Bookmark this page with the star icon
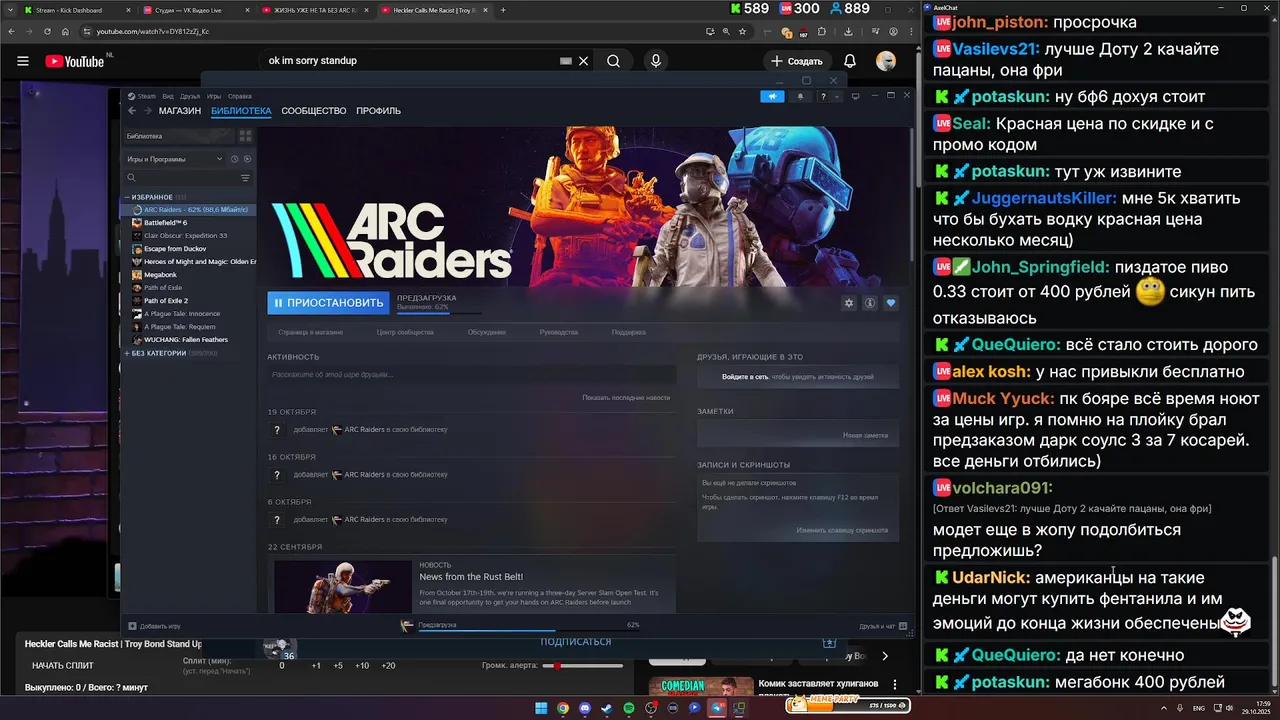The width and height of the screenshot is (1280, 720). click(x=743, y=31)
